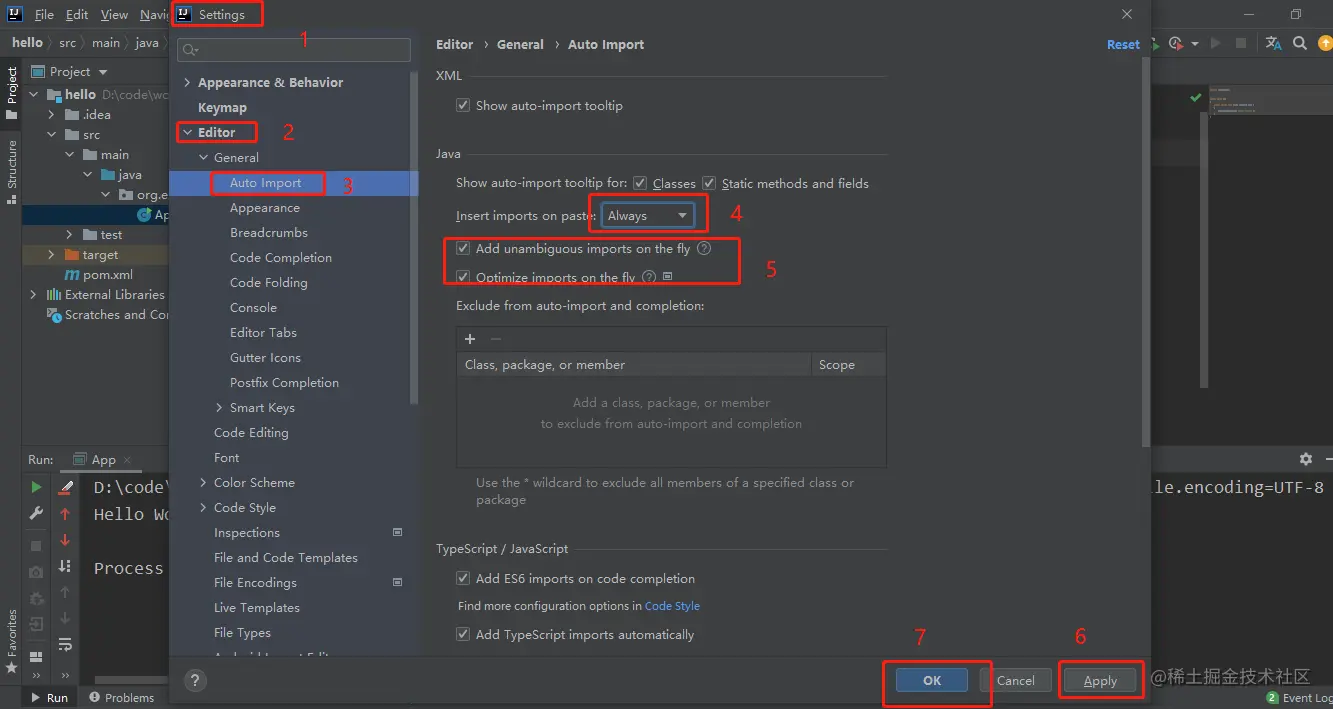Expand External Libraries in project tree

click(33, 295)
